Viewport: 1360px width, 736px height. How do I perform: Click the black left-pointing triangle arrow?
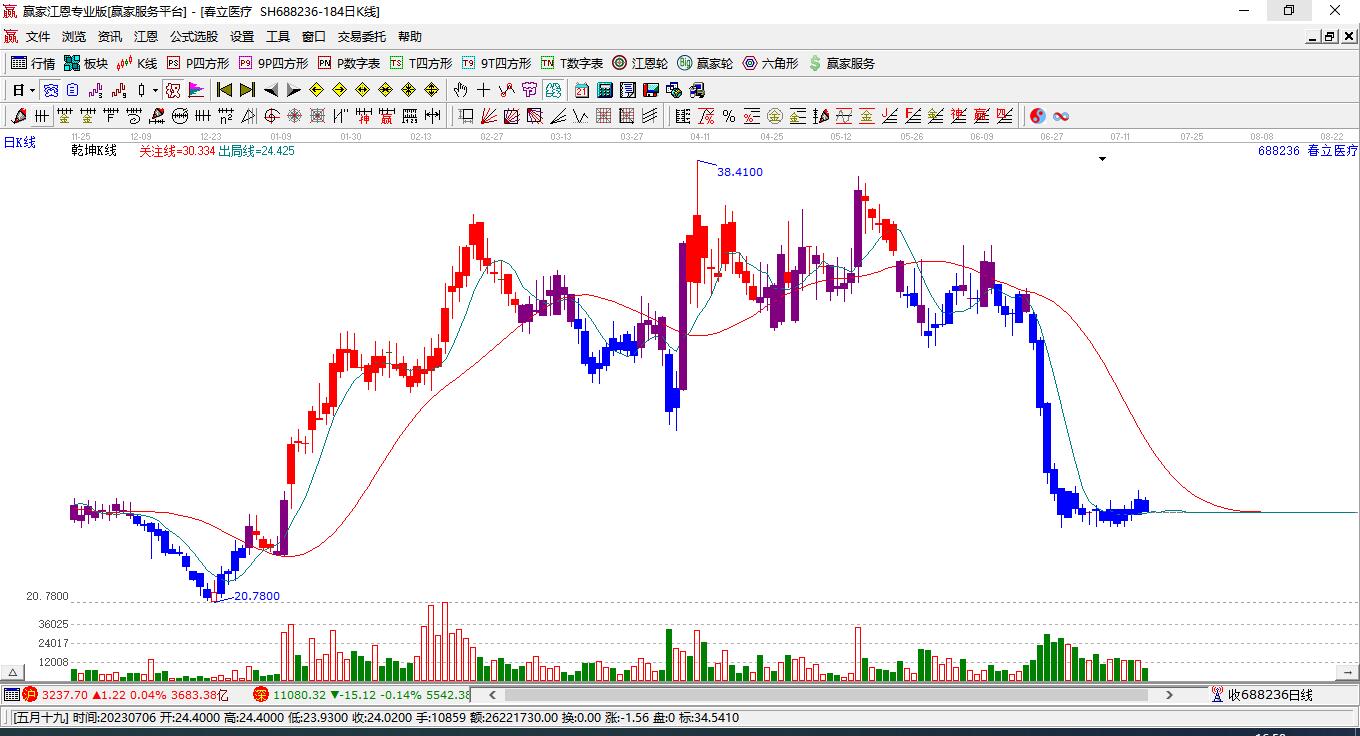click(271, 90)
